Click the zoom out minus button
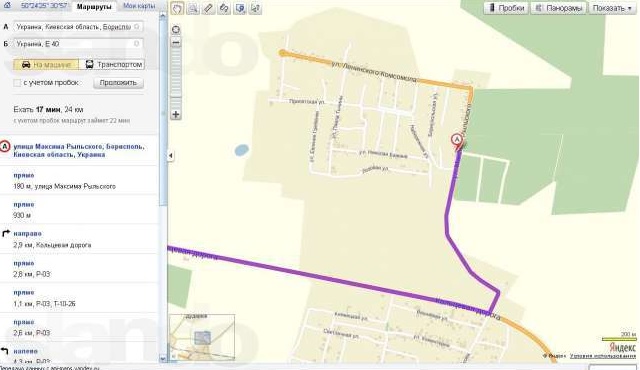Screen dimensions: 640x370 pos(176,42)
